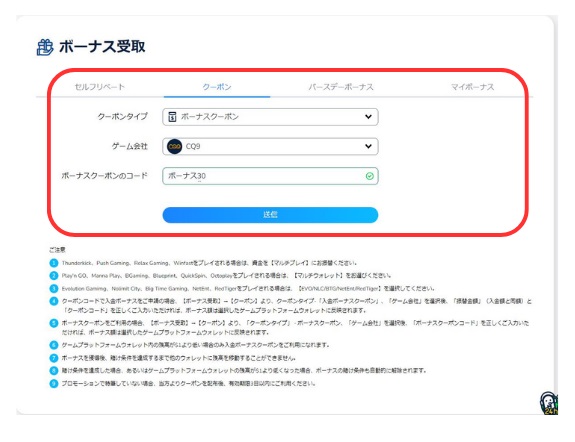The width and height of the screenshot is (575, 442).
Task: Click the gift icon beside ボーナス受取
Action: [45, 47]
